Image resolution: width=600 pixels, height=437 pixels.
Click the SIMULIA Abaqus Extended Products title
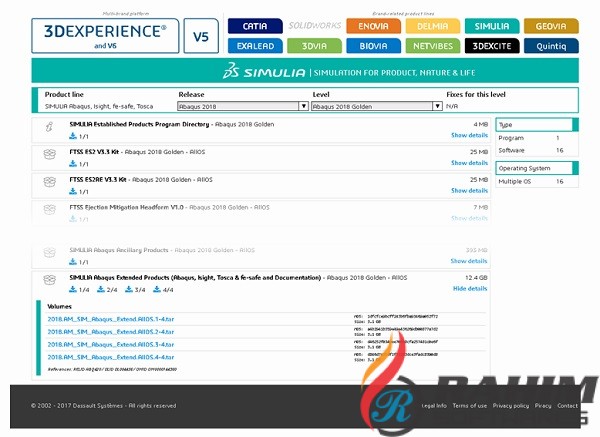(x=195, y=278)
